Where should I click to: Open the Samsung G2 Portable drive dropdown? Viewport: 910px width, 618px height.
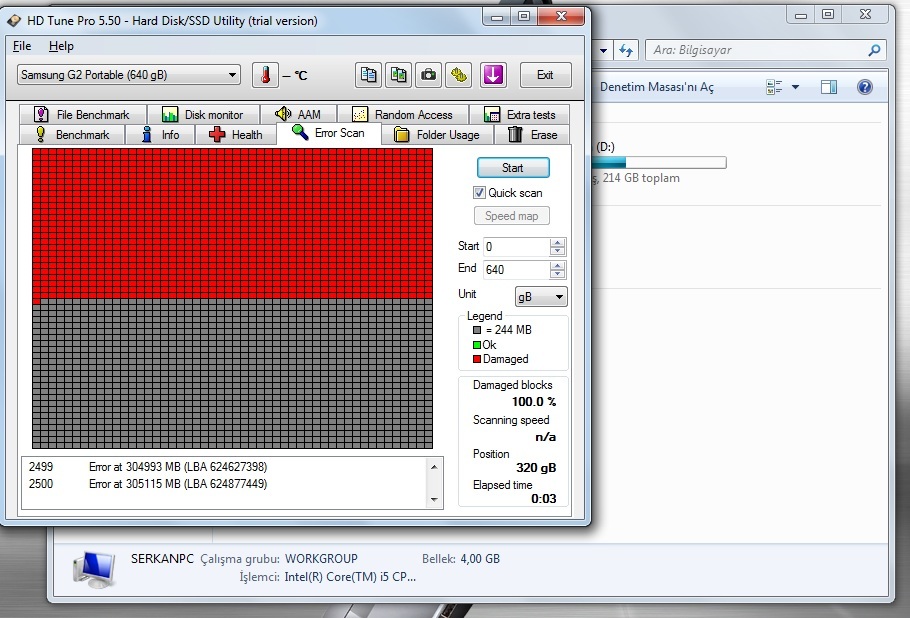tap(129, 75)
